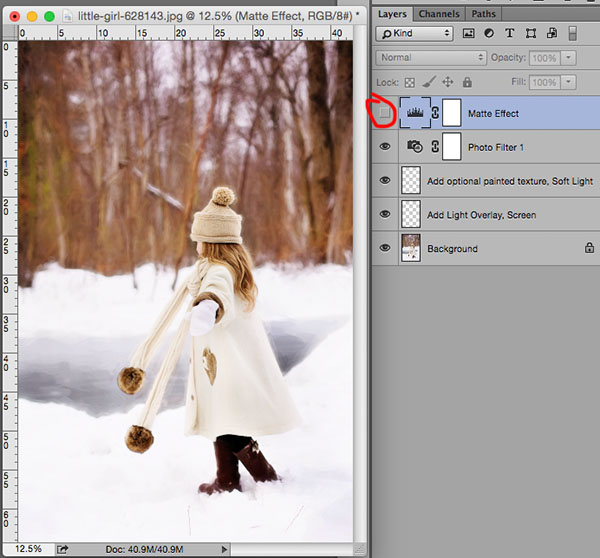This screenshot has width=600, height=558.
Task: Switch to the Paths tab
Action: [483, 14]
